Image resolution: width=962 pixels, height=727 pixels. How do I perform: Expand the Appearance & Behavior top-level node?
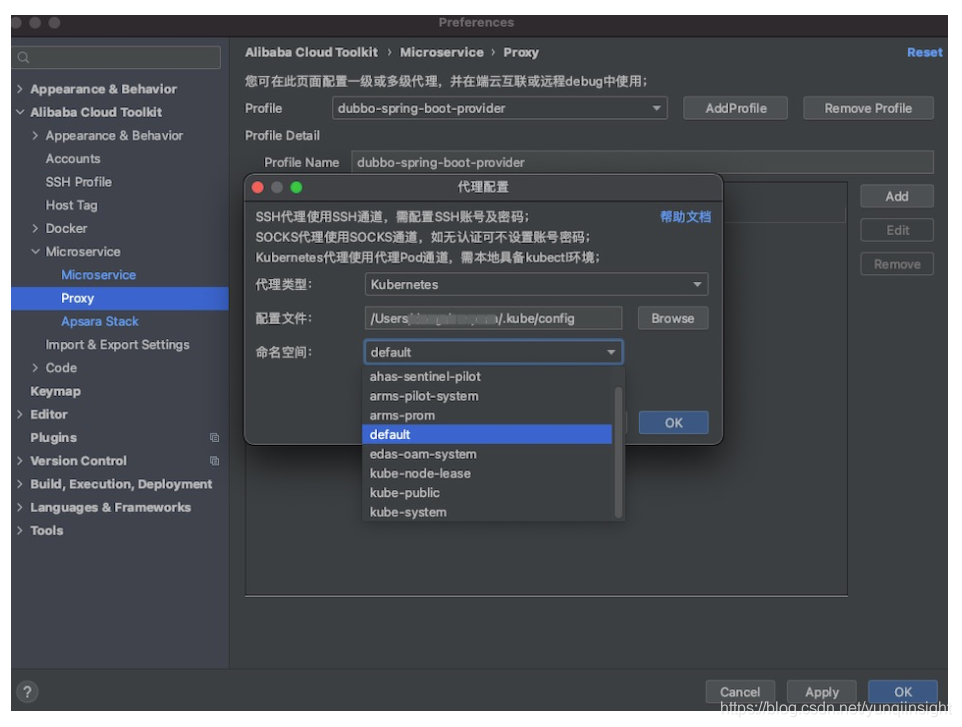click(20, 89)
